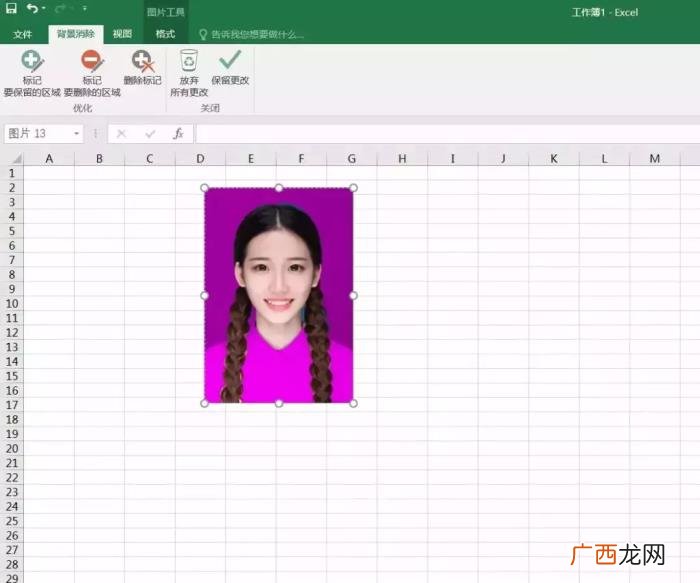Open the 文件 tab

22,34
